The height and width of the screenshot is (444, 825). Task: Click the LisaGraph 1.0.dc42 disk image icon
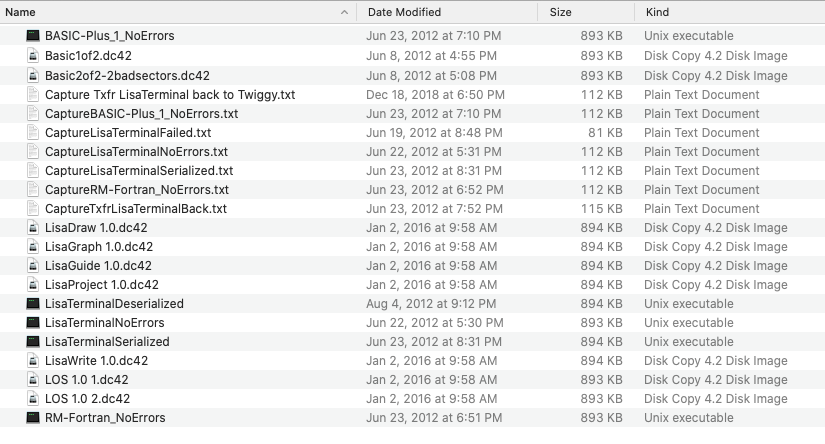coord(33,247)
